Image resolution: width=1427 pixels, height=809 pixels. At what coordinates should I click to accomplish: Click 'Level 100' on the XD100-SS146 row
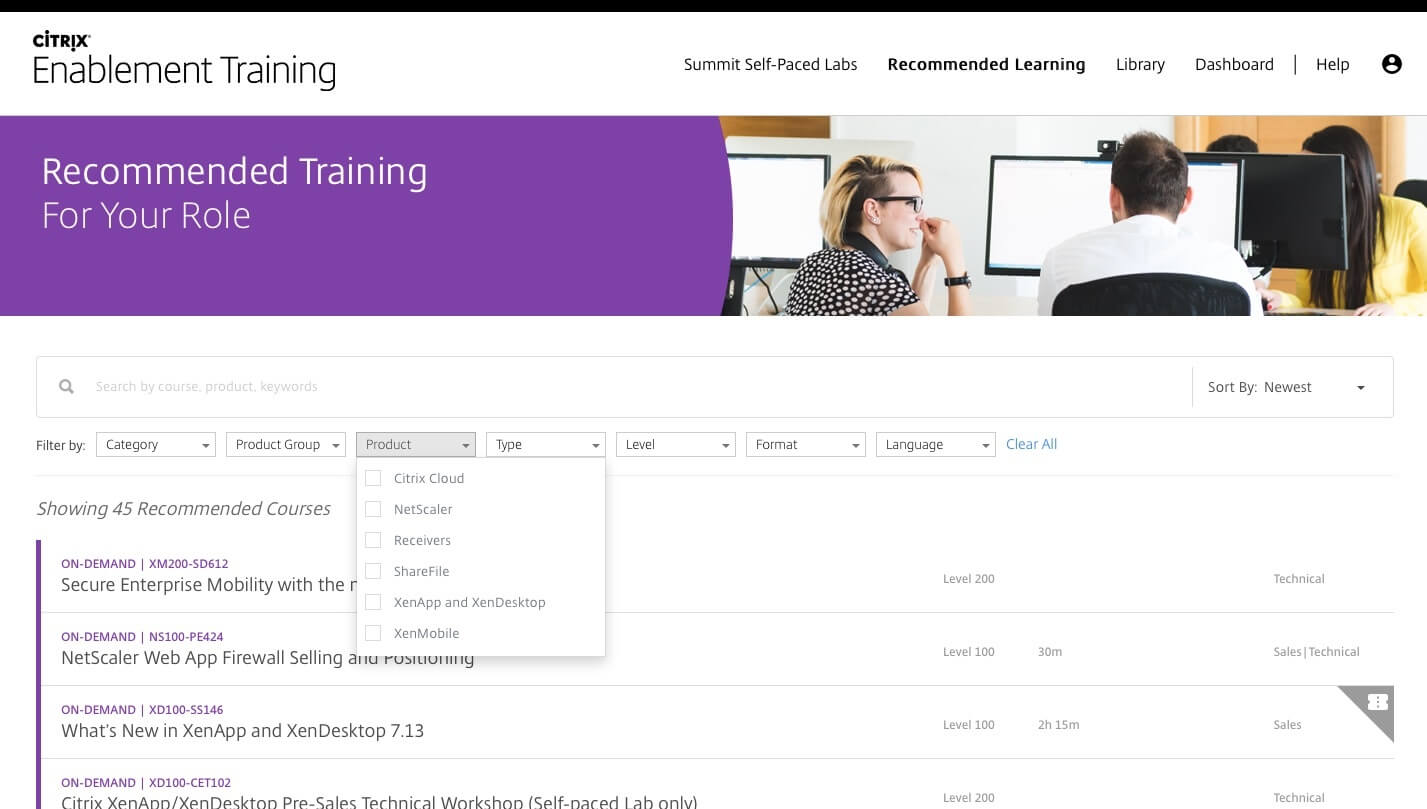968,725
